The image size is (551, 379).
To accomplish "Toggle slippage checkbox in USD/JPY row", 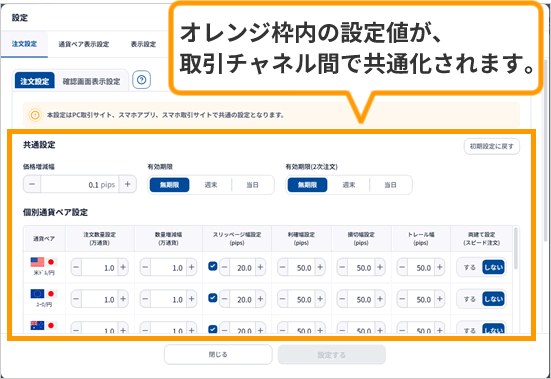I will pos(213,266).
